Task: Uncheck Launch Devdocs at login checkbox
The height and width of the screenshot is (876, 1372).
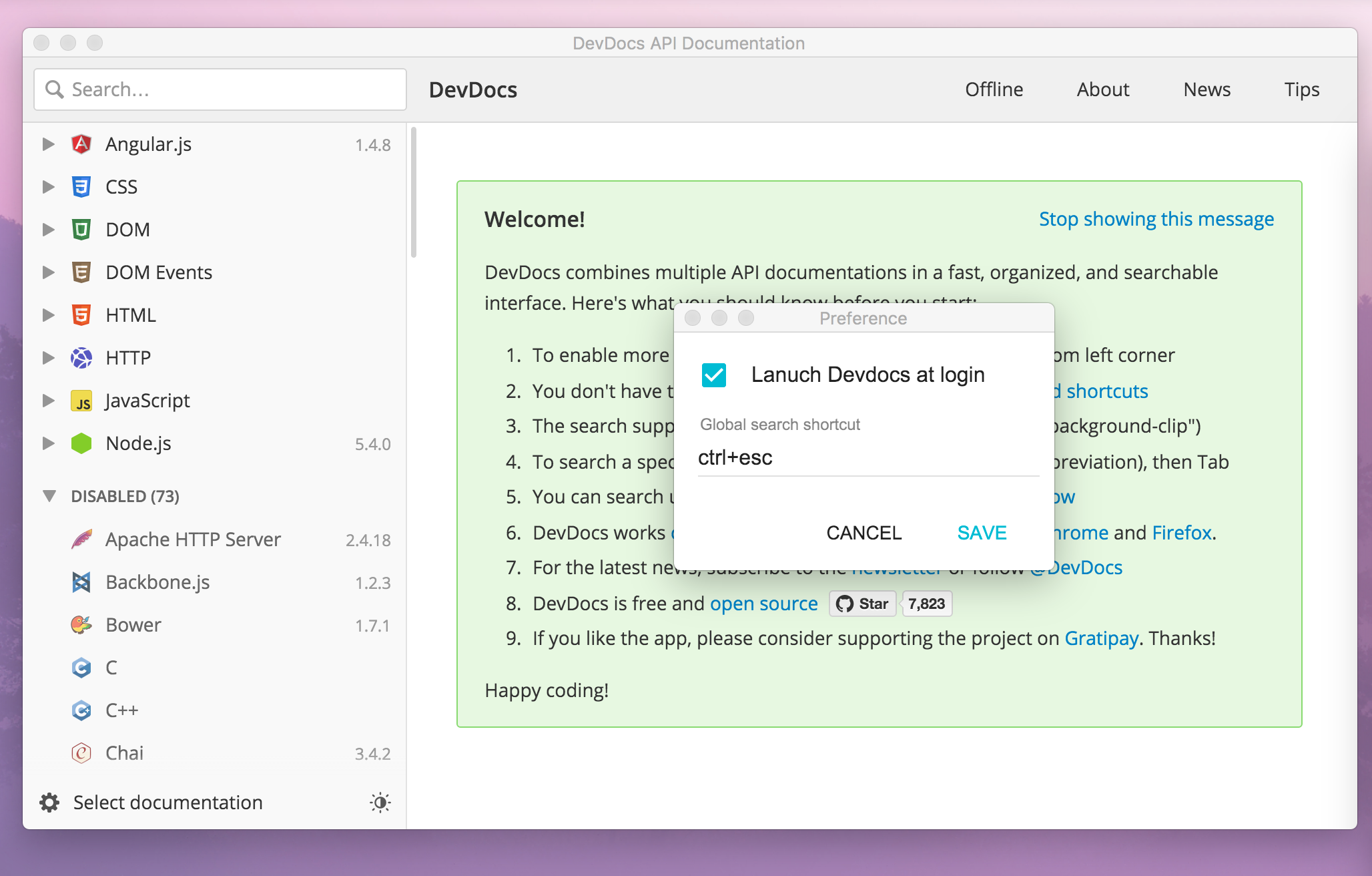Action: click(x=713, y=375)
